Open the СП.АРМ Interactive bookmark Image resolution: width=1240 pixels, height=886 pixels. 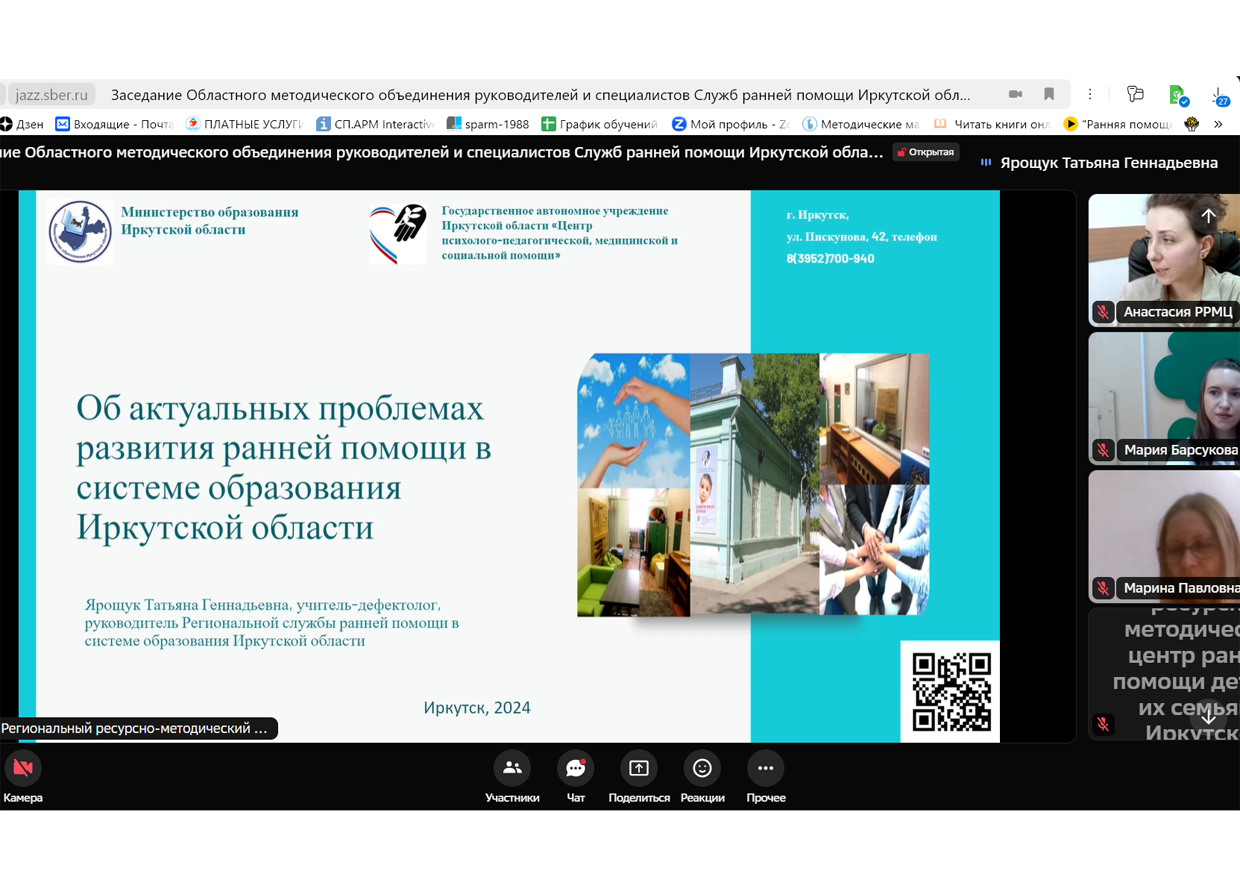point(375,124)
